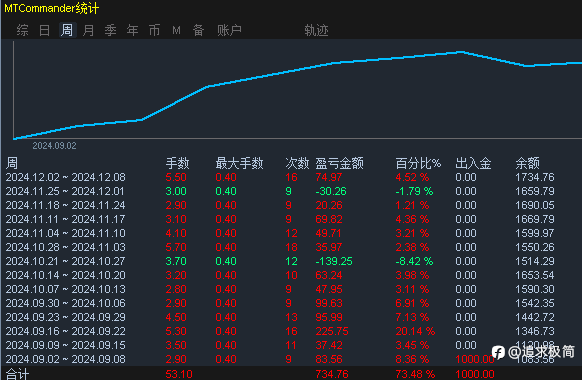Switch to the 备 notes tab
The width and height of the screenshot is (582, 380).
(199, 30)
